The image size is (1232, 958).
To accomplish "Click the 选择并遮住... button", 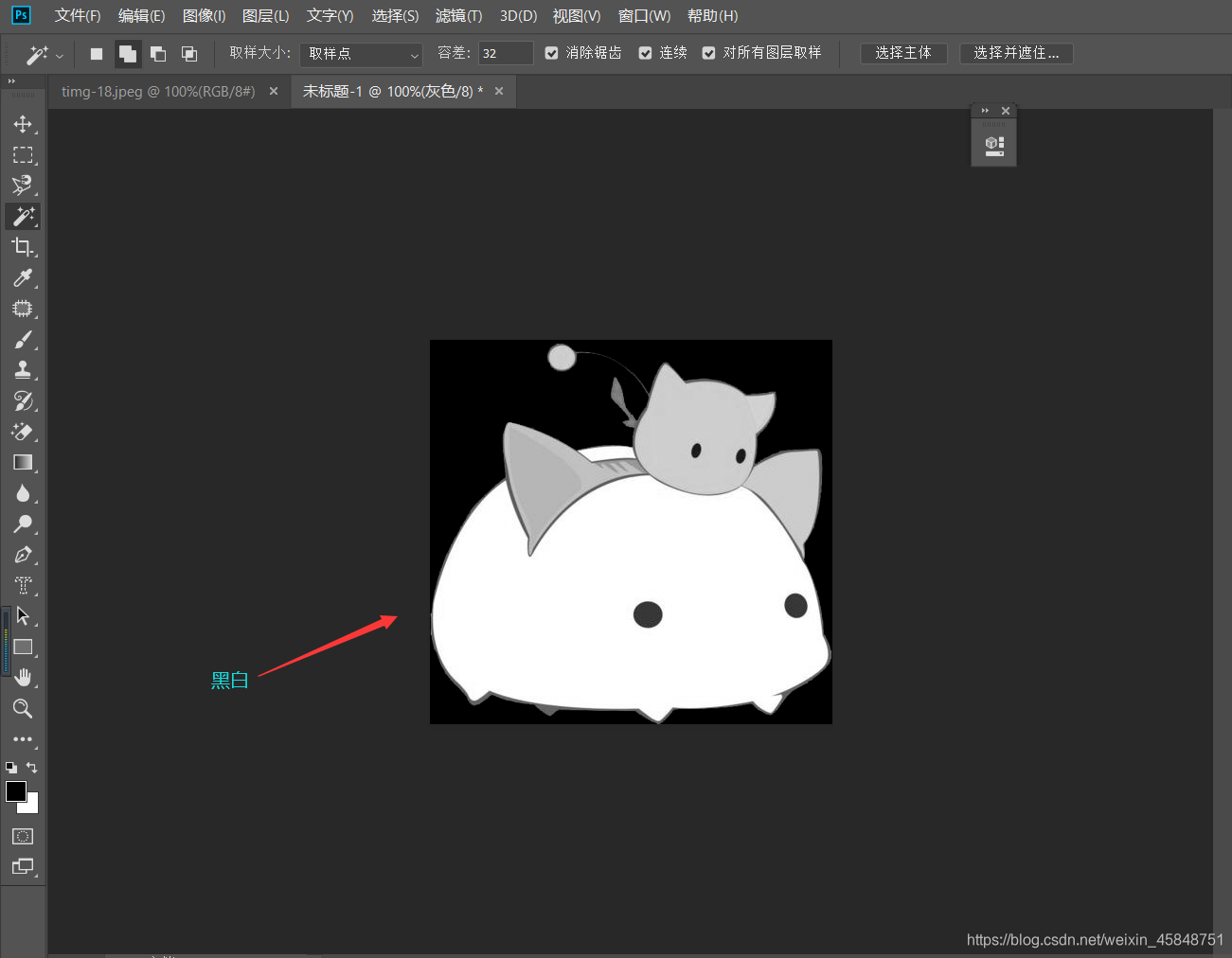I will (1016, 53).
